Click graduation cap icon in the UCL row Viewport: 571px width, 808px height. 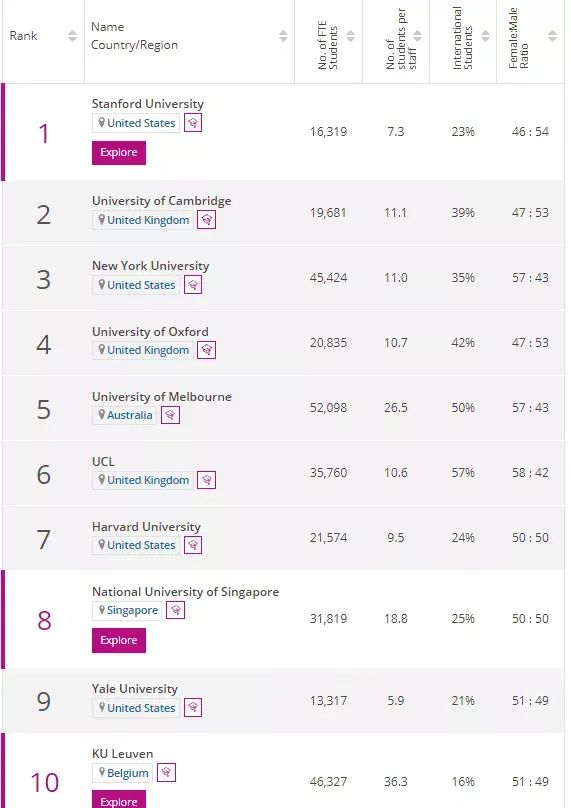207,480
